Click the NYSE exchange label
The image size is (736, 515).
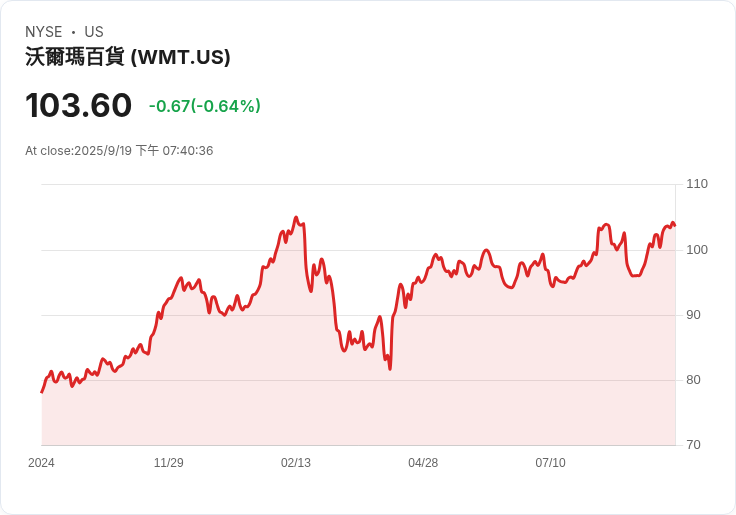[x=43, y=32]
